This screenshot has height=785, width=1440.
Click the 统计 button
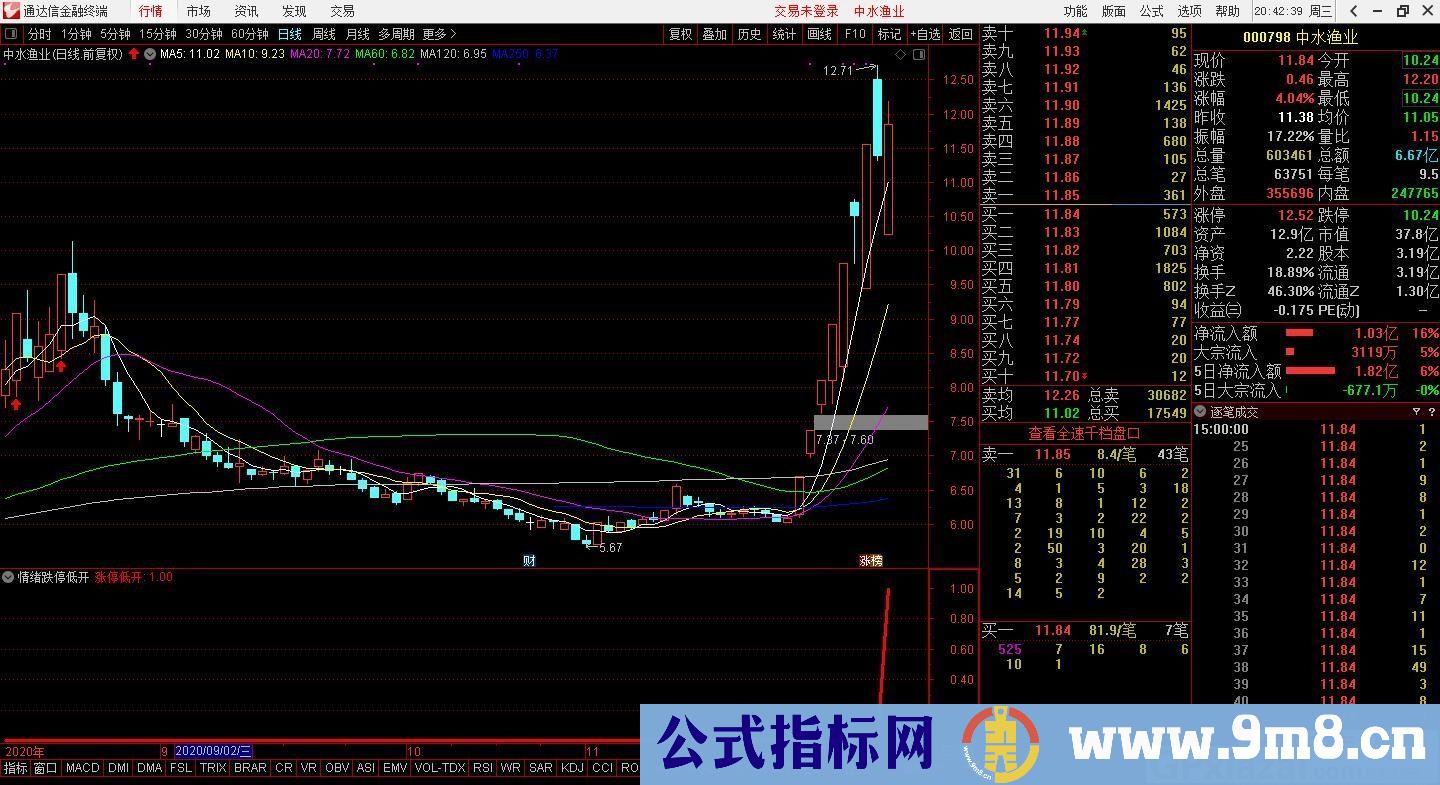point(784,34)
